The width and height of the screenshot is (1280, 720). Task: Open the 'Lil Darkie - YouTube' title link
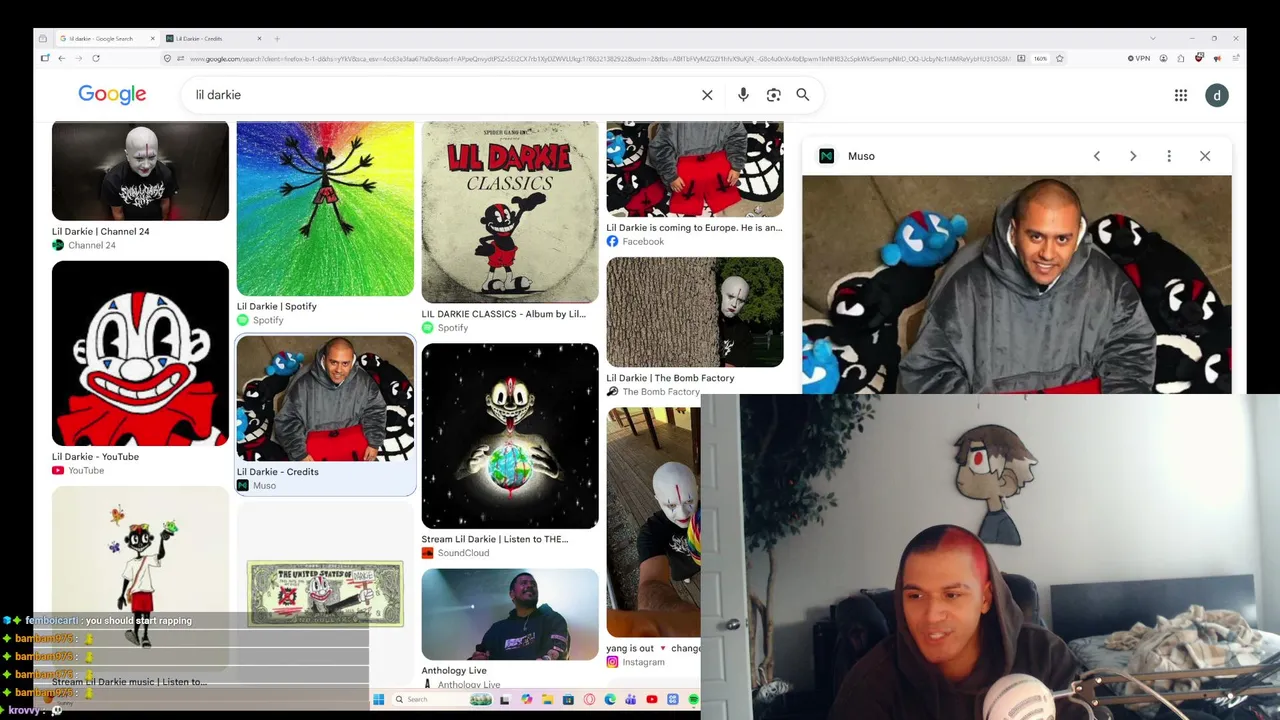95,457
